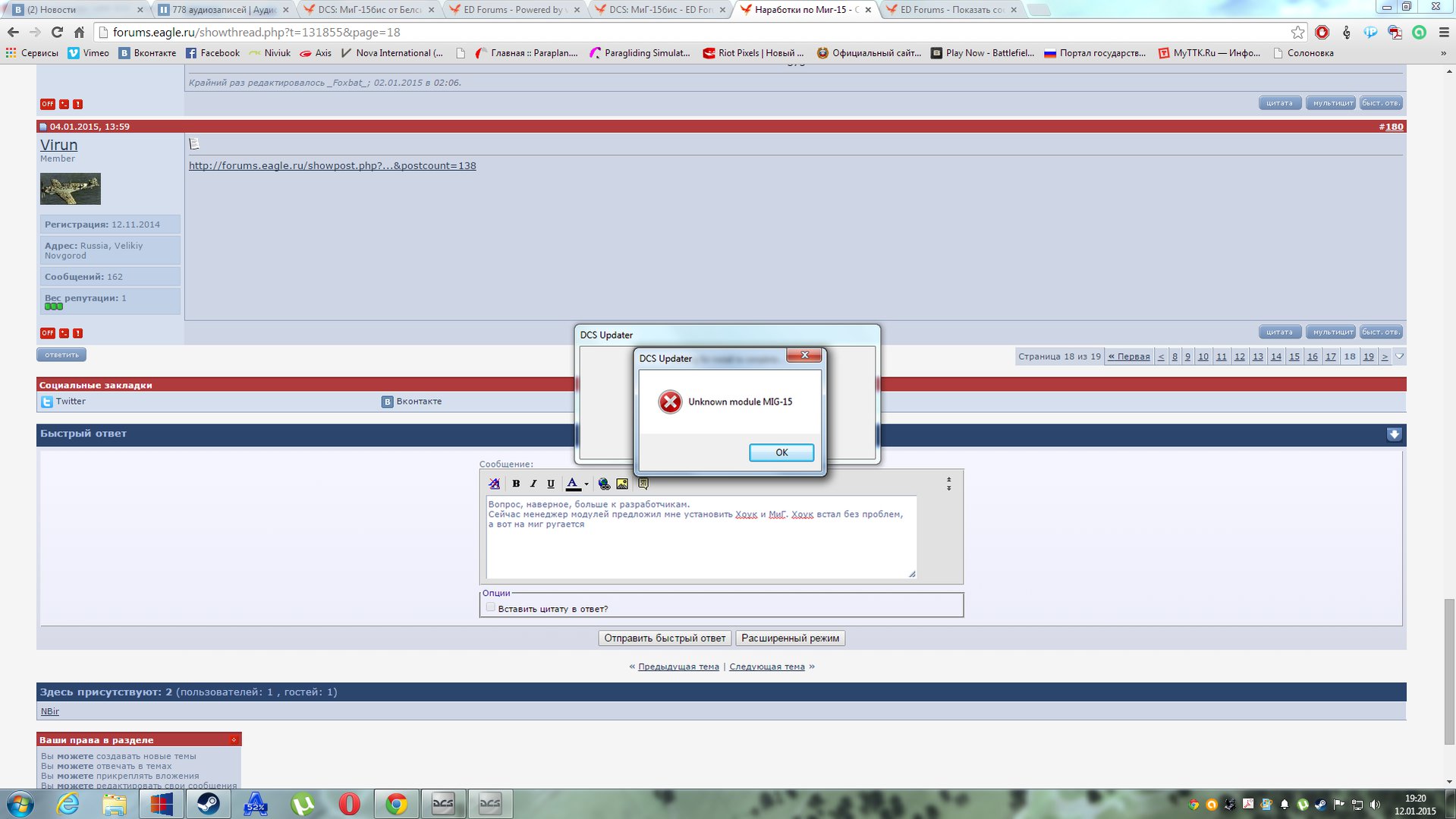The image size is (1456, 819).
Task: Open the IP bubble extension icon
Action: (1370, 32)
